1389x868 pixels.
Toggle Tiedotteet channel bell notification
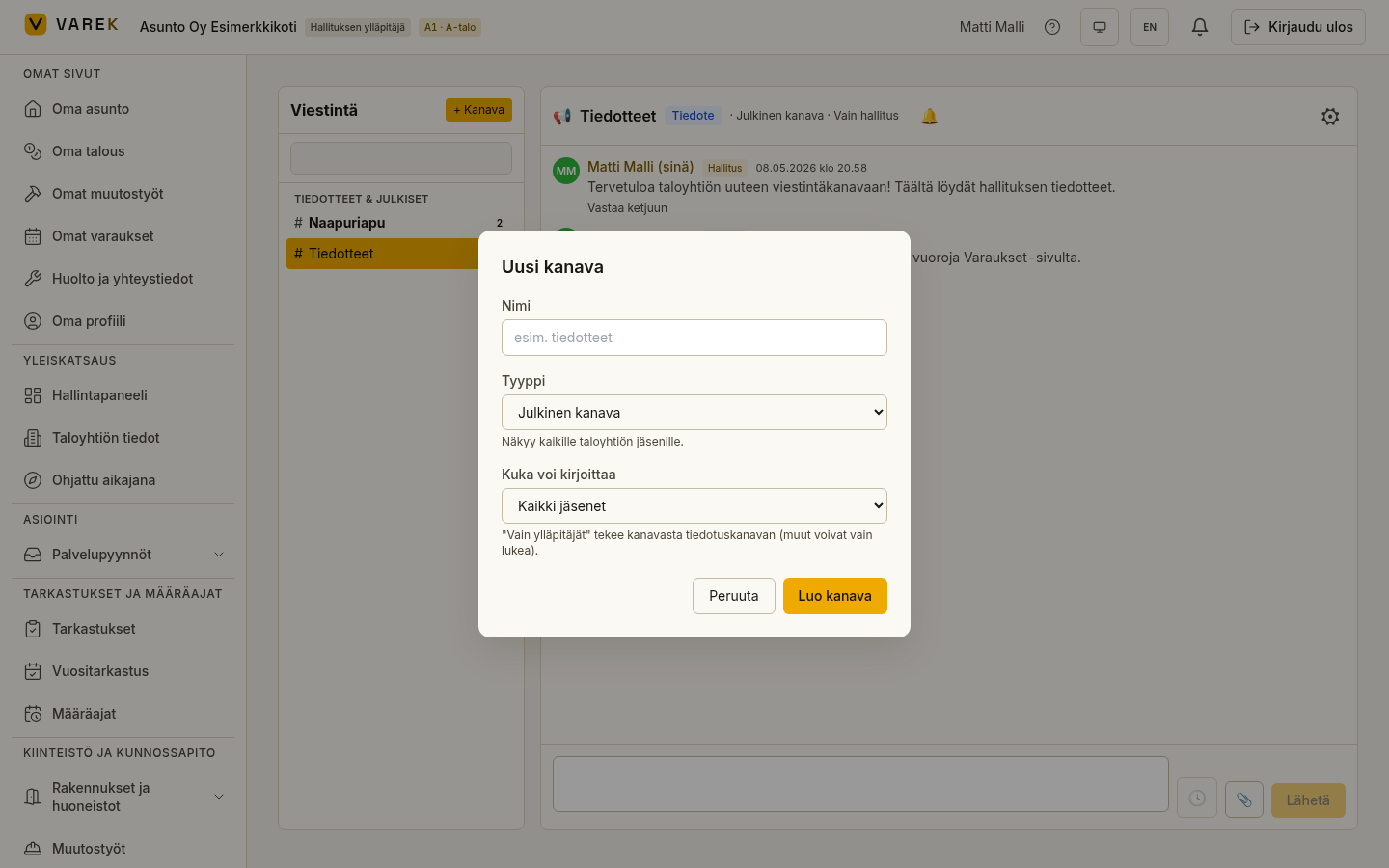(930, 116)
